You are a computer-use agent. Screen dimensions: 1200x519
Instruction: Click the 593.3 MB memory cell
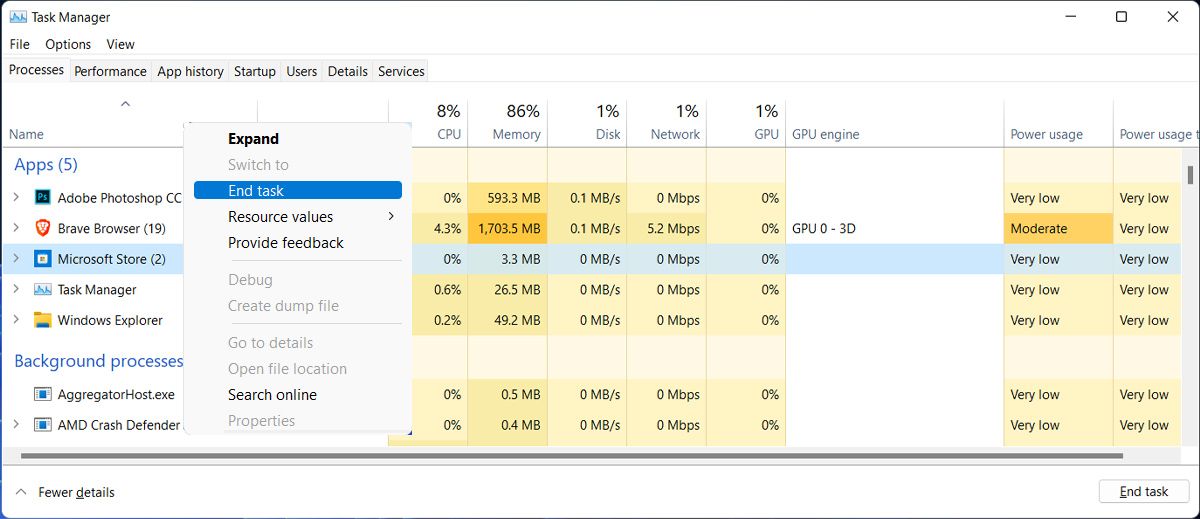click(x=507, y=198)
